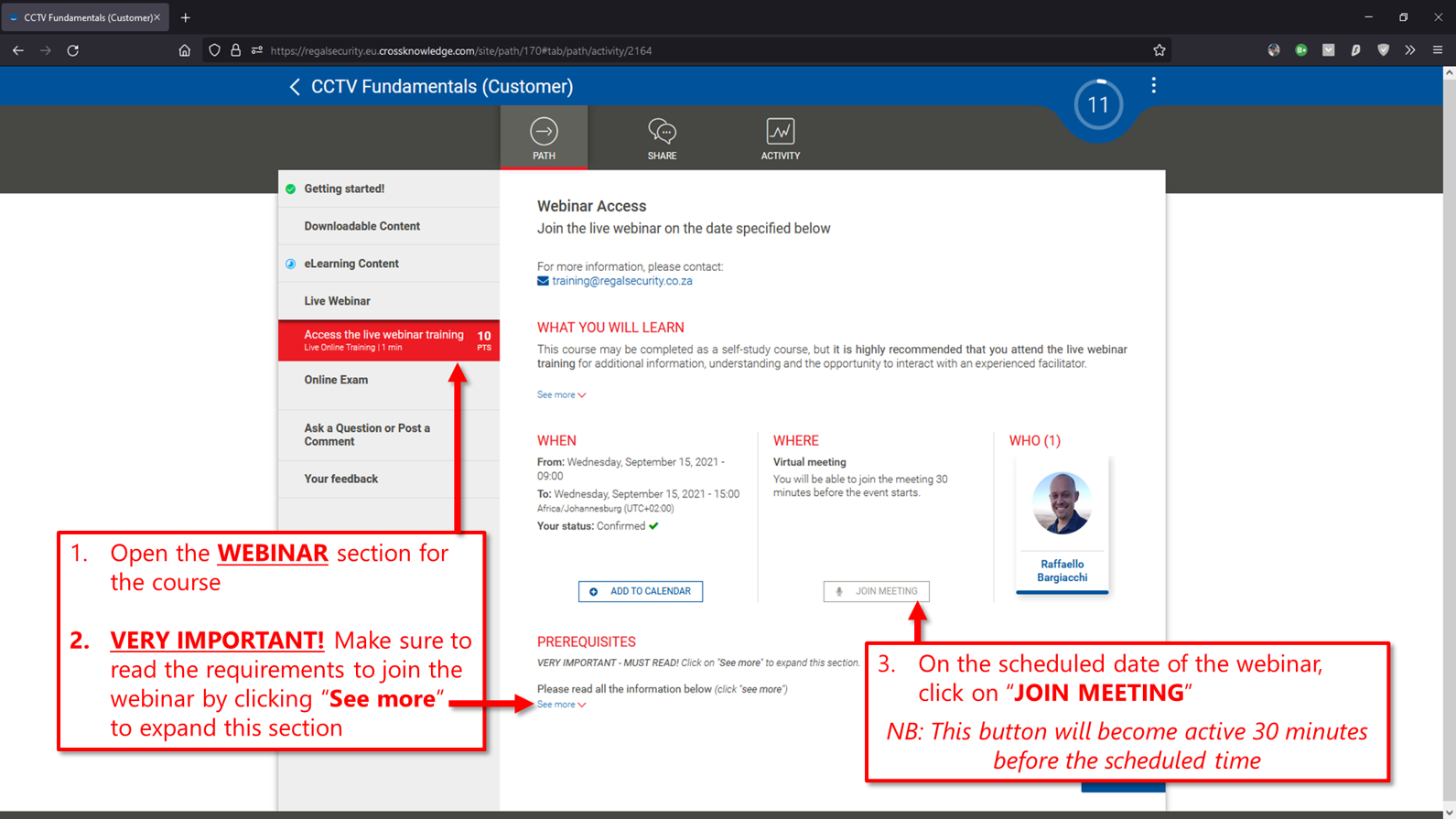Viewport: 1456px width, 819px height.
Task: Click the green completed check beside Getting started
Action: click(x=291, y=189)
